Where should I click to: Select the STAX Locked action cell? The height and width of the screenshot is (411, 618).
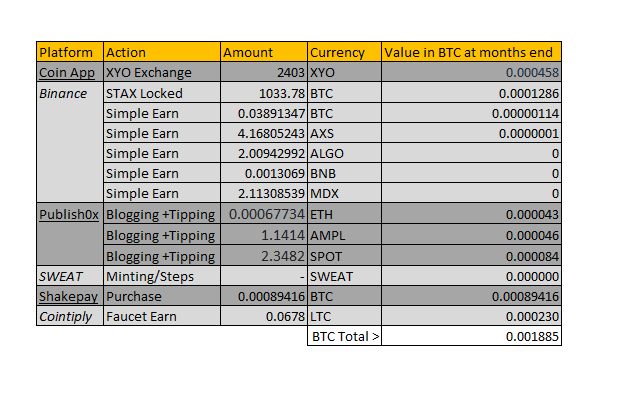click(x=162, y=93)
